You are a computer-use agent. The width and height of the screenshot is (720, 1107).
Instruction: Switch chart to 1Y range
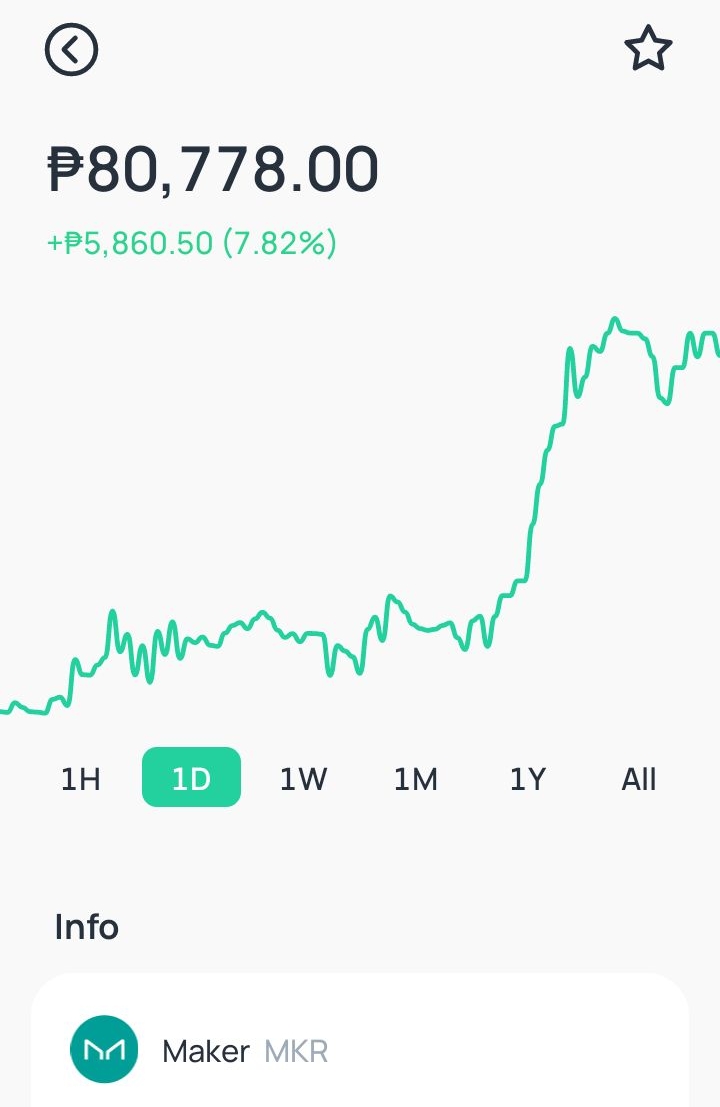[x=528, y=779]
